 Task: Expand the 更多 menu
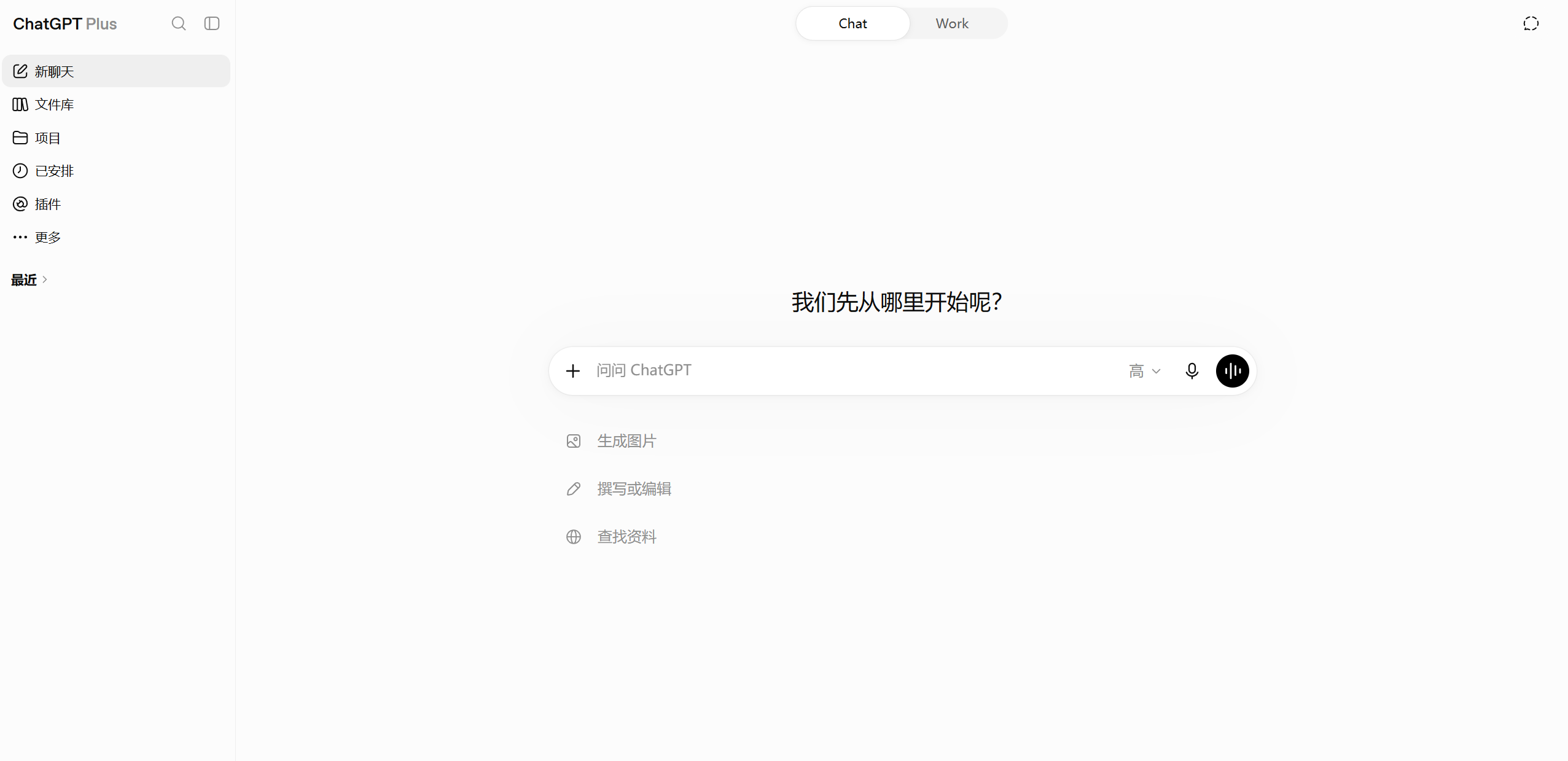pyautogui.click(x=116, y=237)
